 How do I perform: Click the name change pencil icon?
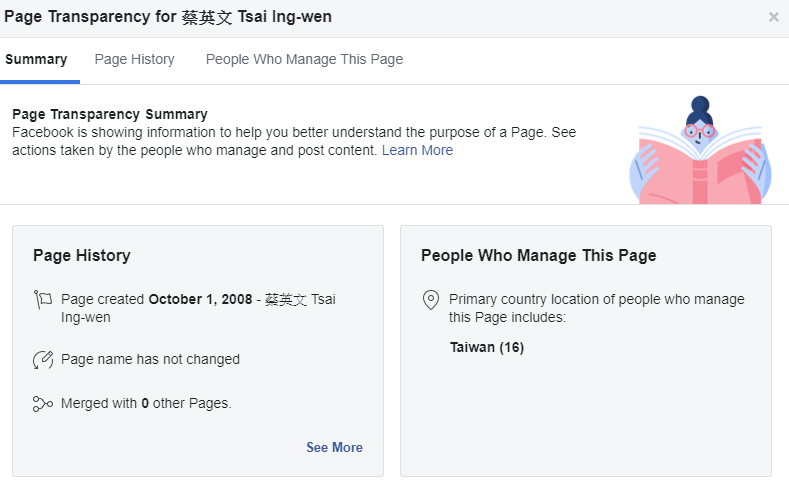pyautogui.click(x=42, y=360)
